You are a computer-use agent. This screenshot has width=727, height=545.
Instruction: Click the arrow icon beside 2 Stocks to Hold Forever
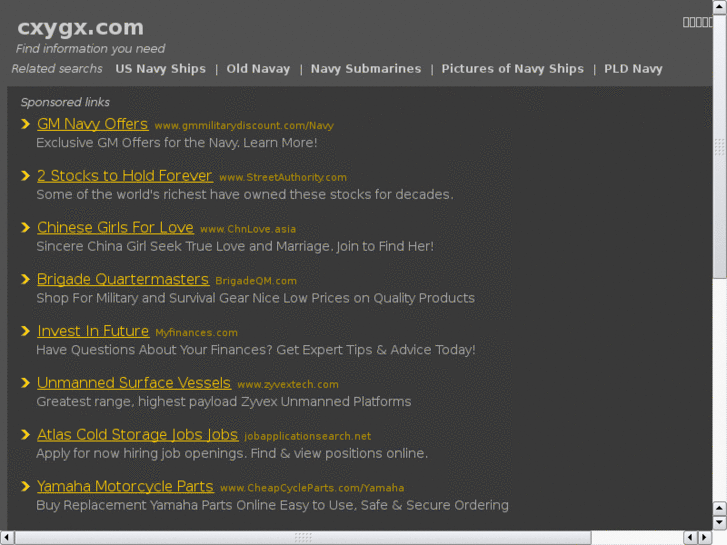26,176
